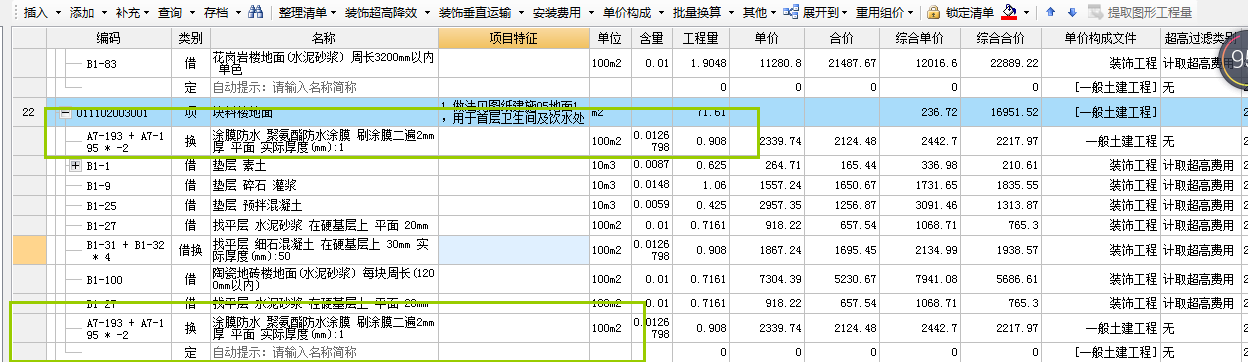Click the highlighted 项目特征 column header
The image size is (1248, 362).
[x=513, y=37]
